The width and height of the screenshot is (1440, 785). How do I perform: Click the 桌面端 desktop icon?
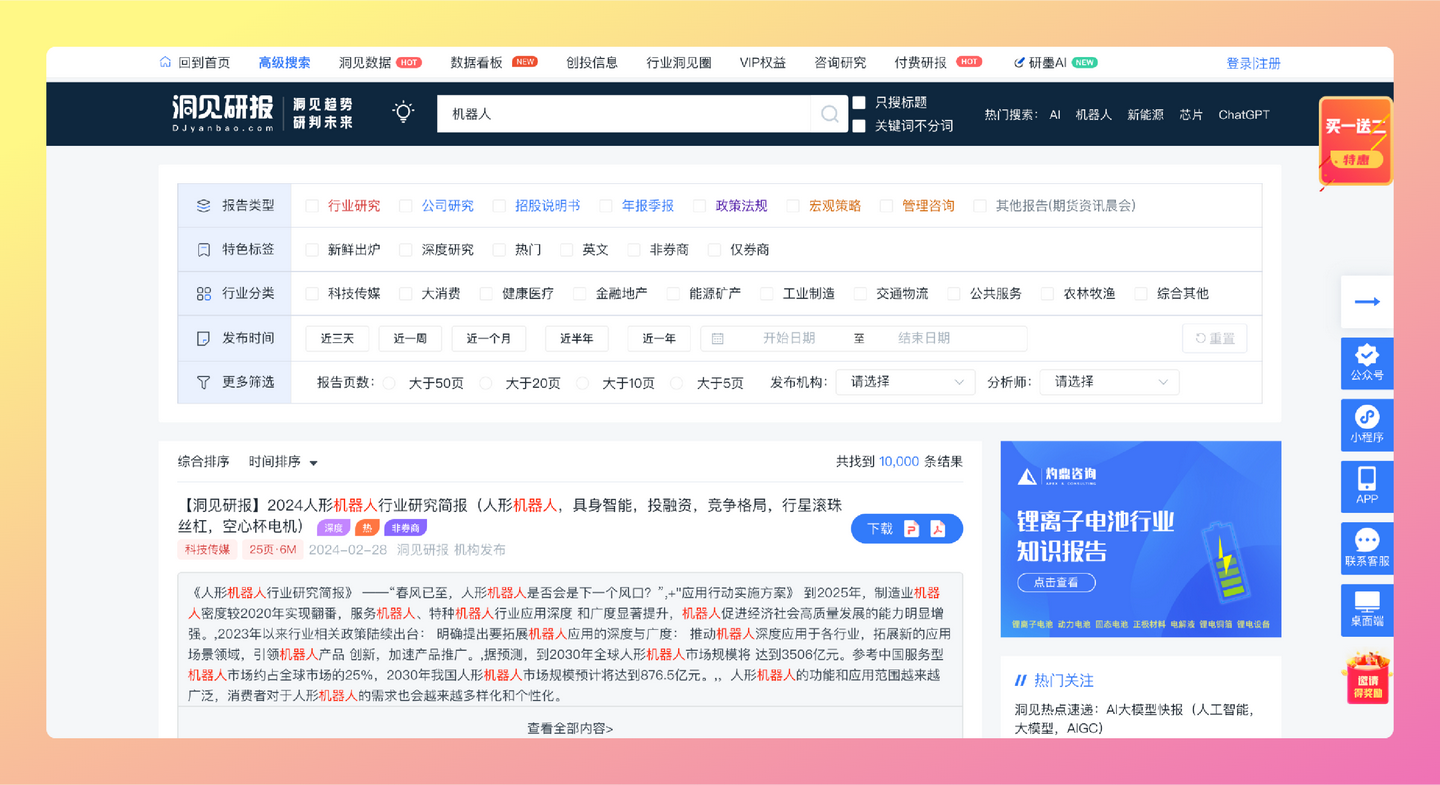(1366, 609)
